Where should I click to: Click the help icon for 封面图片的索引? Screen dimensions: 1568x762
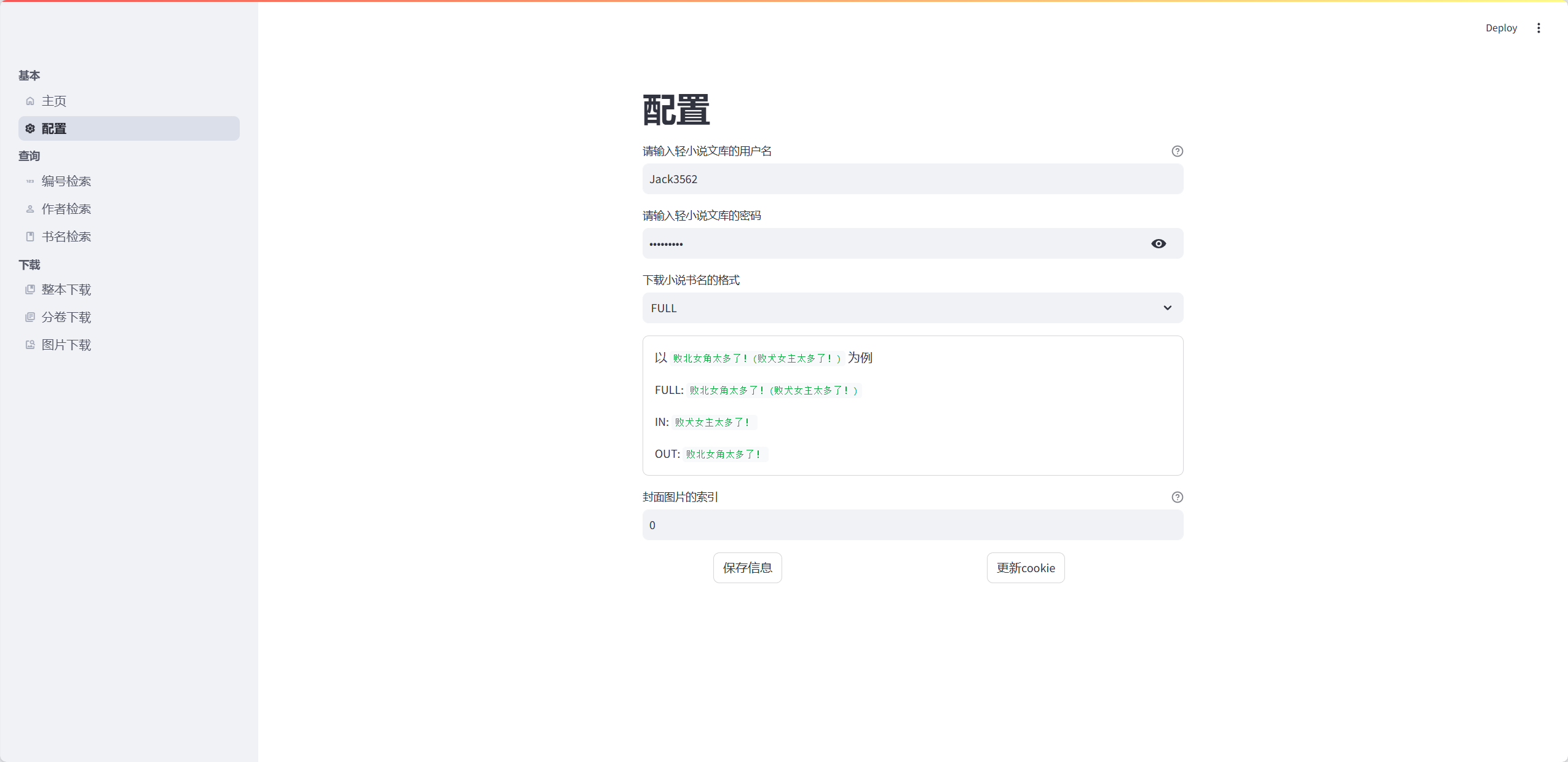1177,497
